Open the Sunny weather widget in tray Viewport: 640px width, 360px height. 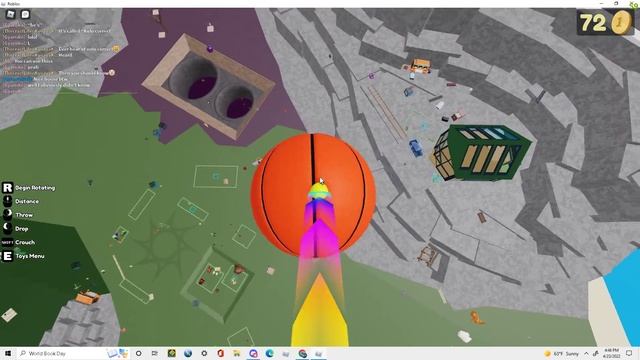coord(562,353)
